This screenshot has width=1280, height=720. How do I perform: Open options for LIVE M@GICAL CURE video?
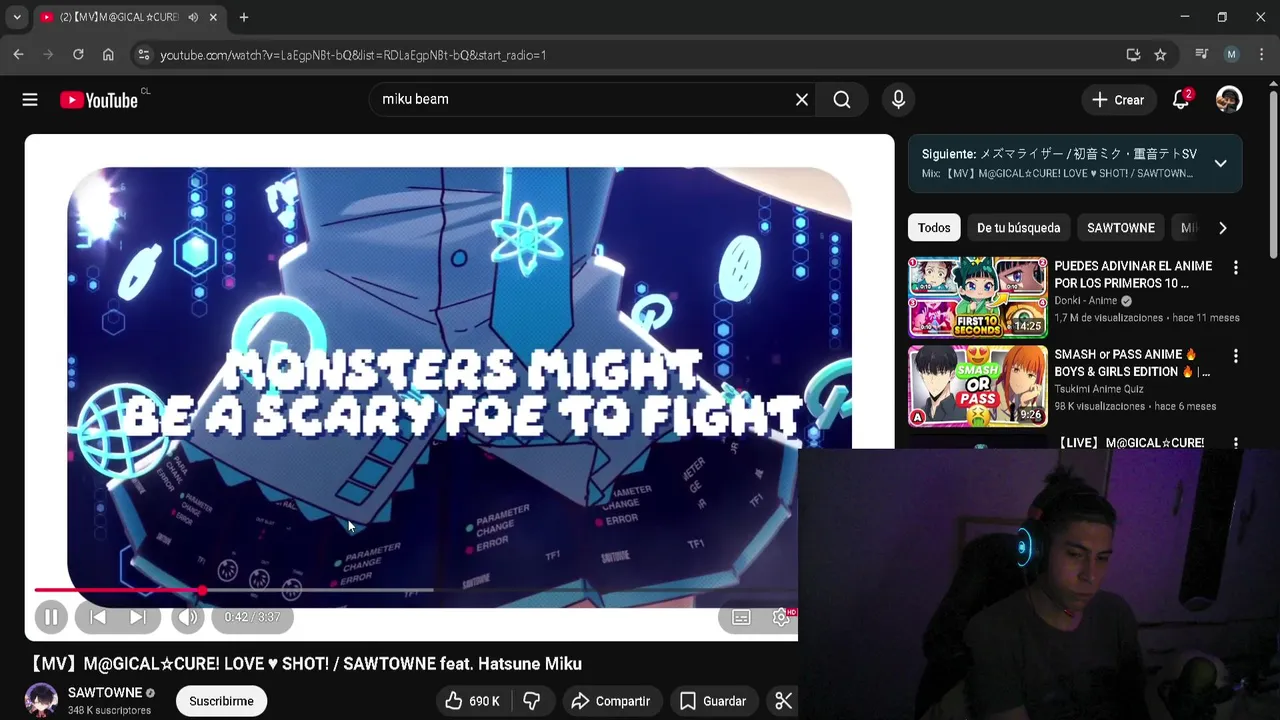click(x=1235, y=443)
